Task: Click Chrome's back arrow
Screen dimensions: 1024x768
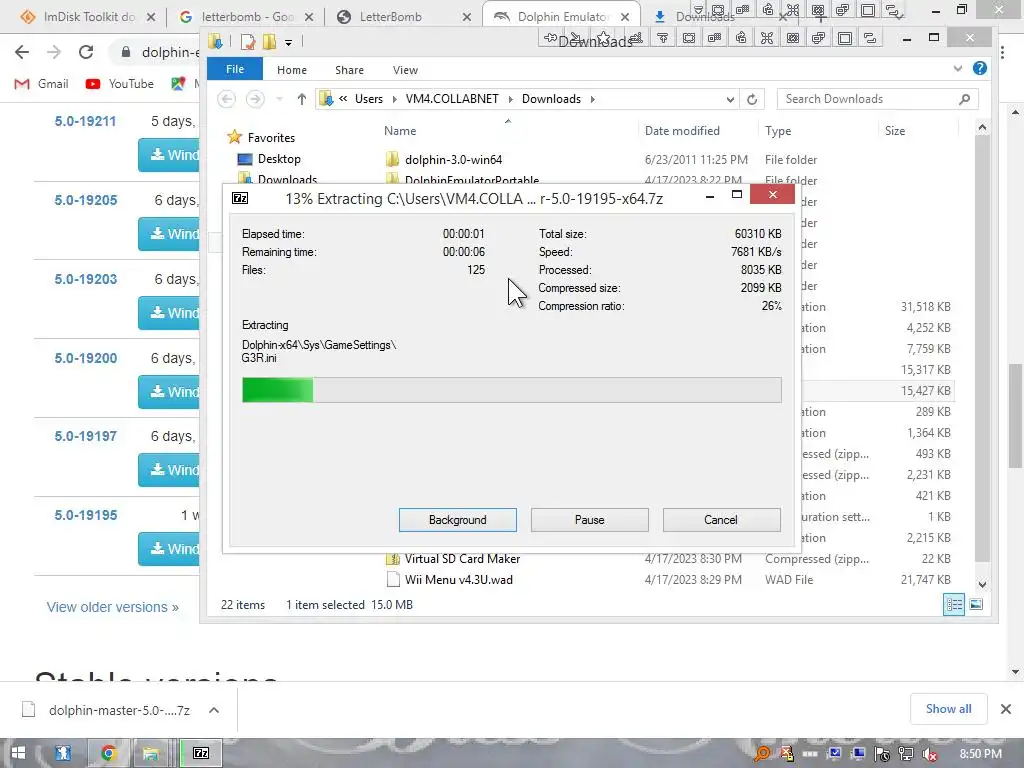Action: [22, 52]
